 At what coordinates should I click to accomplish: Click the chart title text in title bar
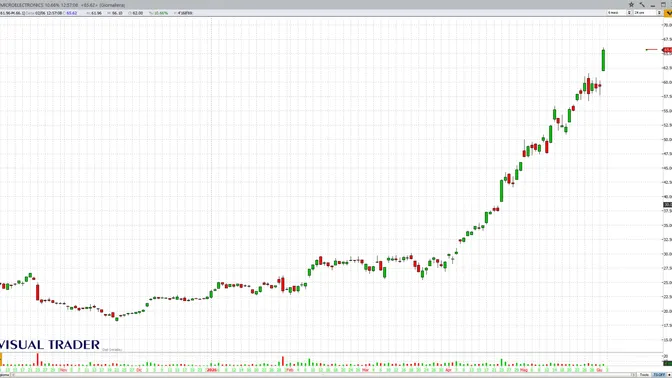point(62,5)
